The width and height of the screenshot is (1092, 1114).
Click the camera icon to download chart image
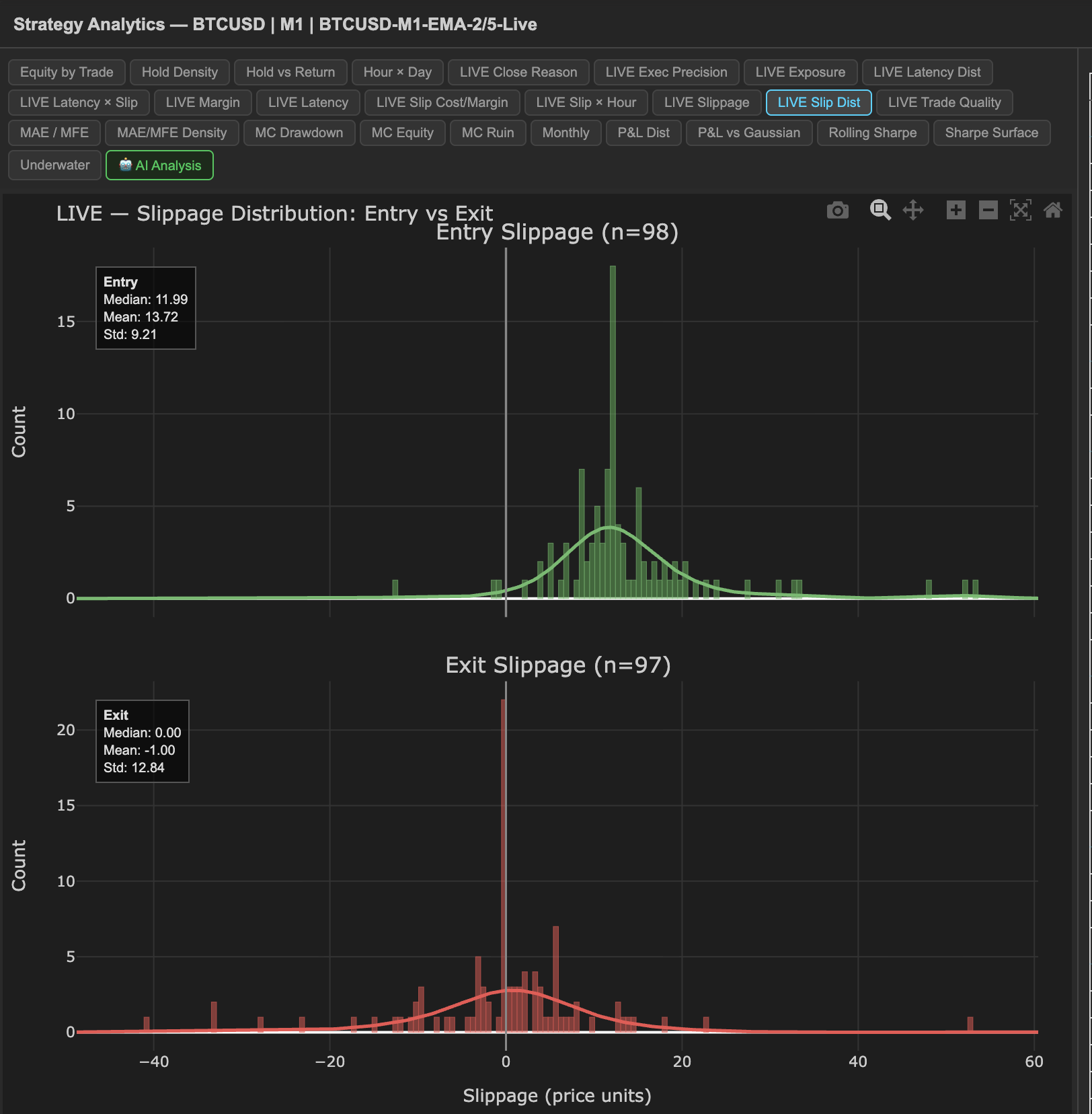tap(837, 211)
